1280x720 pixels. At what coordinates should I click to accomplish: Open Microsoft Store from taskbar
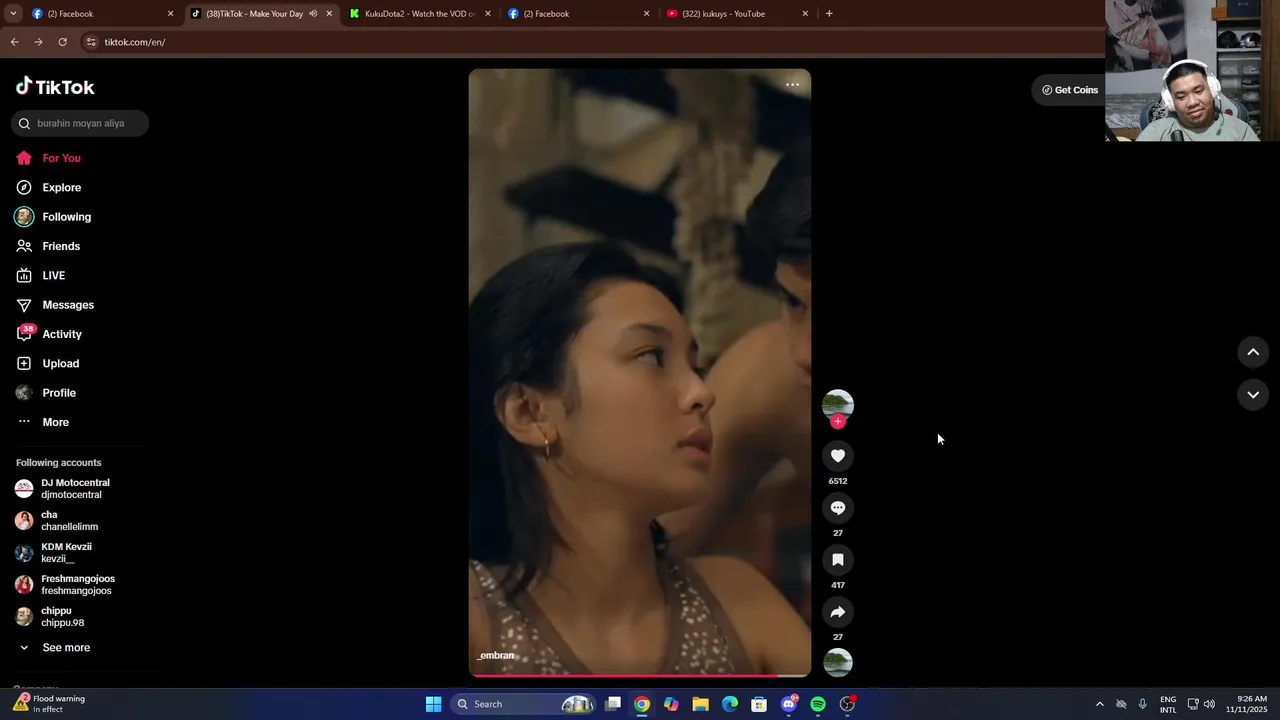coord(759,704)
